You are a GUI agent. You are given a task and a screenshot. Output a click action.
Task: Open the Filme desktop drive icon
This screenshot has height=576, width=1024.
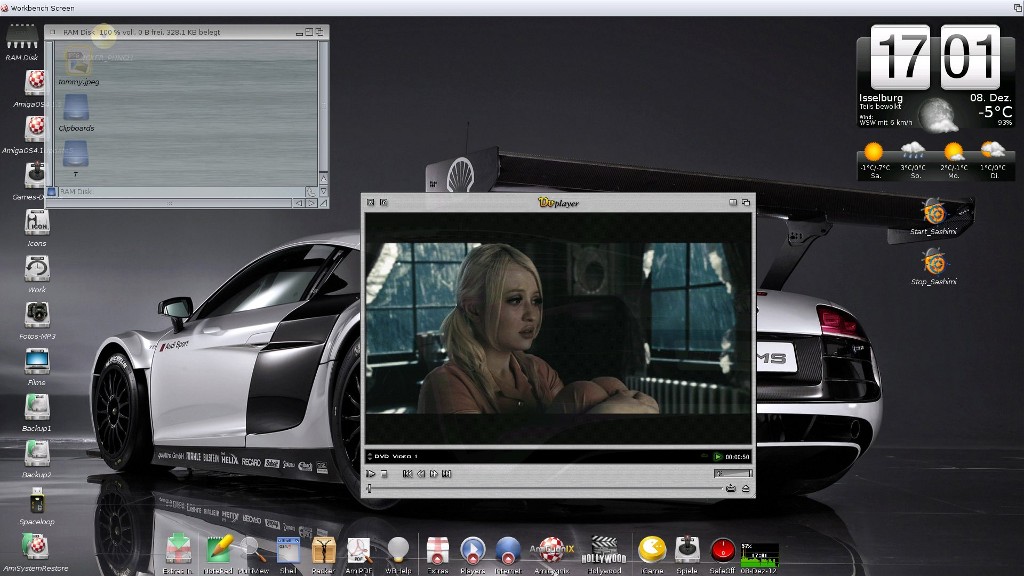37,360
